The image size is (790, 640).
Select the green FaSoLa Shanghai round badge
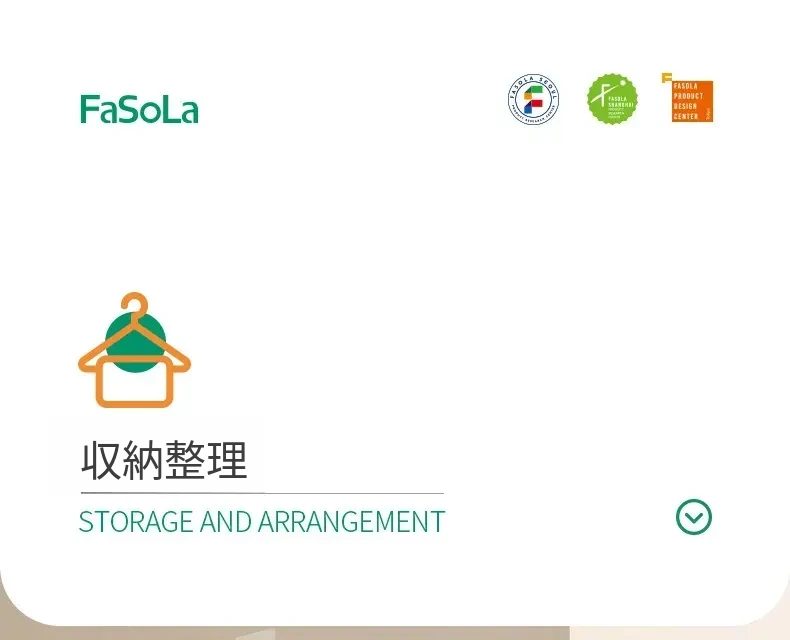point(612,99)
